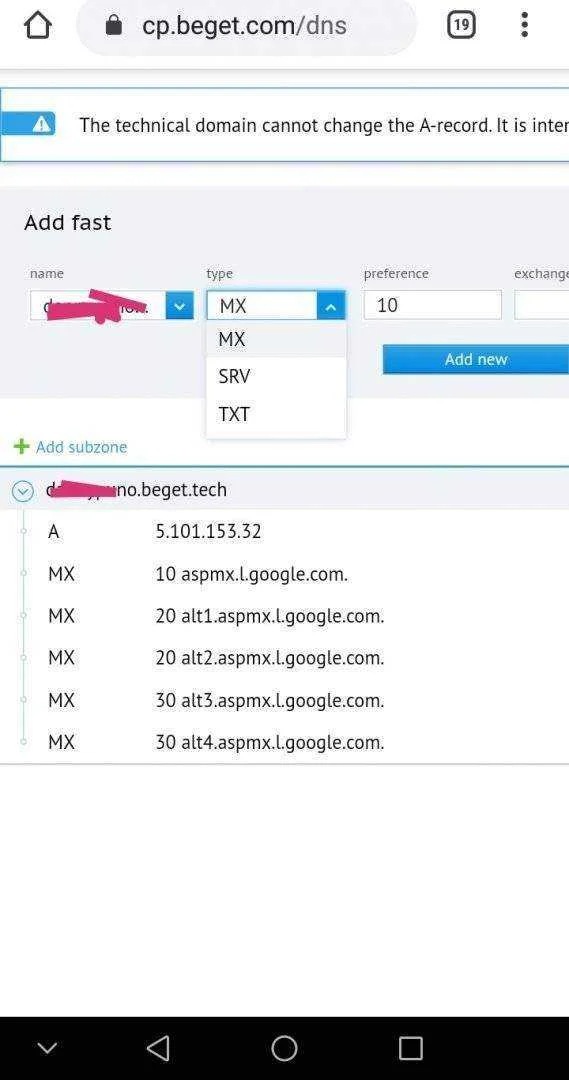Click the Add new button

(x=476, y=360)
